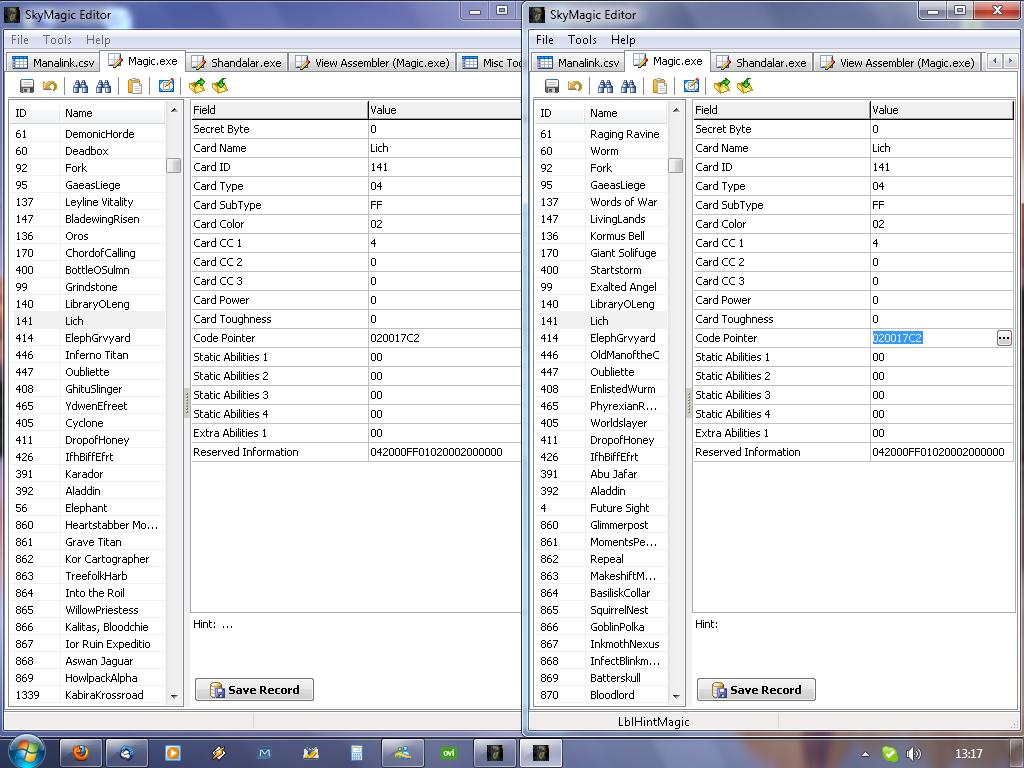Click the ellipsis button beside Code Pointer value
This screenshot has width=1024, height=768.
1003,338
